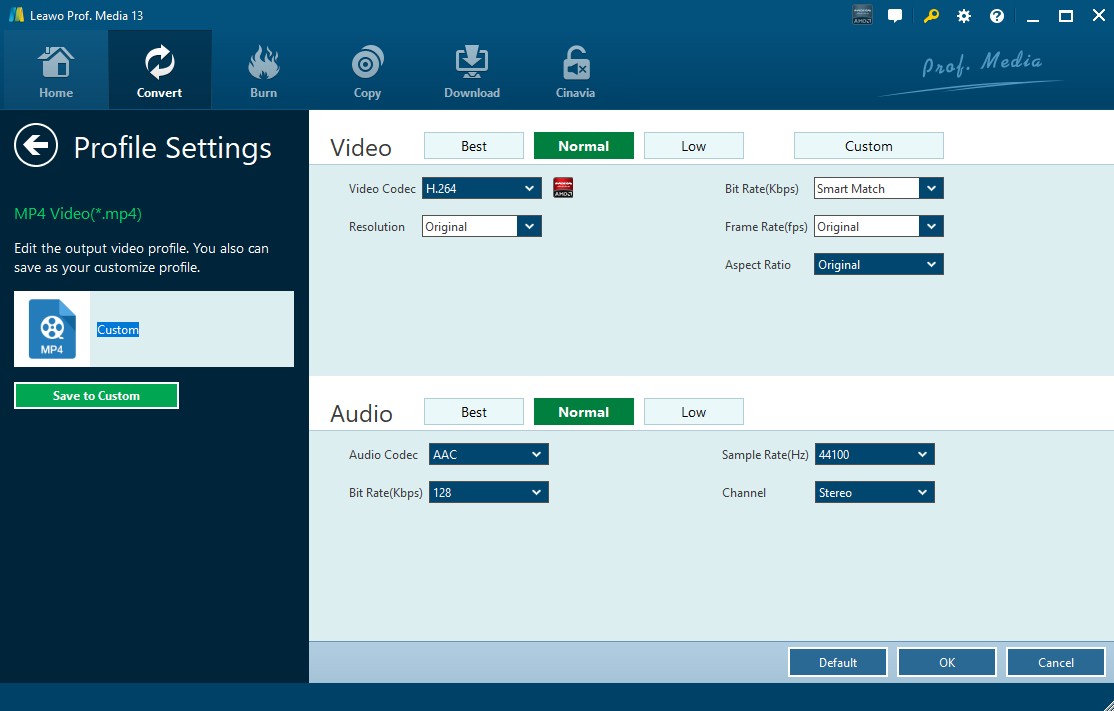Open the Copy disc module
This screenshot has height=711, width=1114.
(367, 71)
